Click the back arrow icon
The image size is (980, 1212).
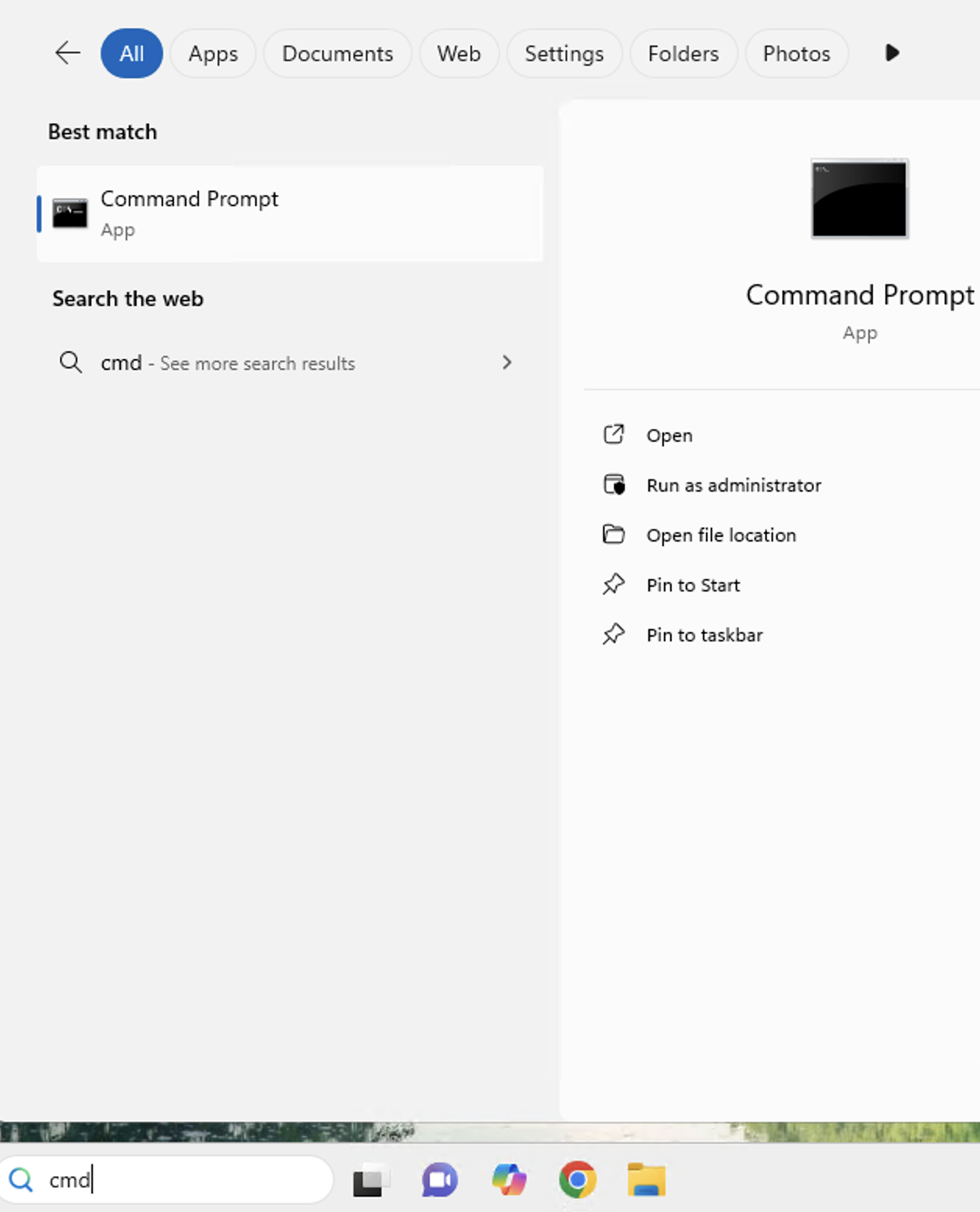pyautogui.click(x=68, y=53)
